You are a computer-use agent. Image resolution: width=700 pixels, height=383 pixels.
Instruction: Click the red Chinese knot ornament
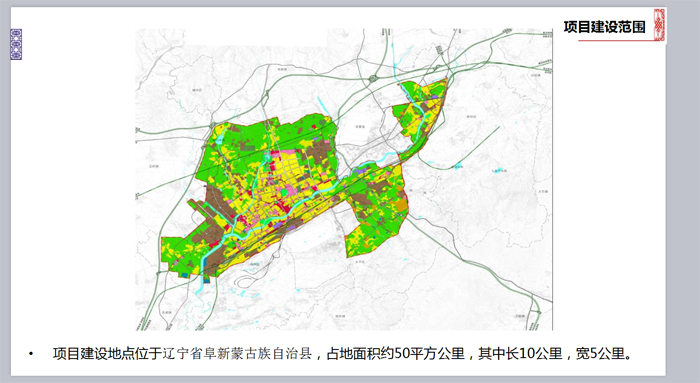point(659,25)
